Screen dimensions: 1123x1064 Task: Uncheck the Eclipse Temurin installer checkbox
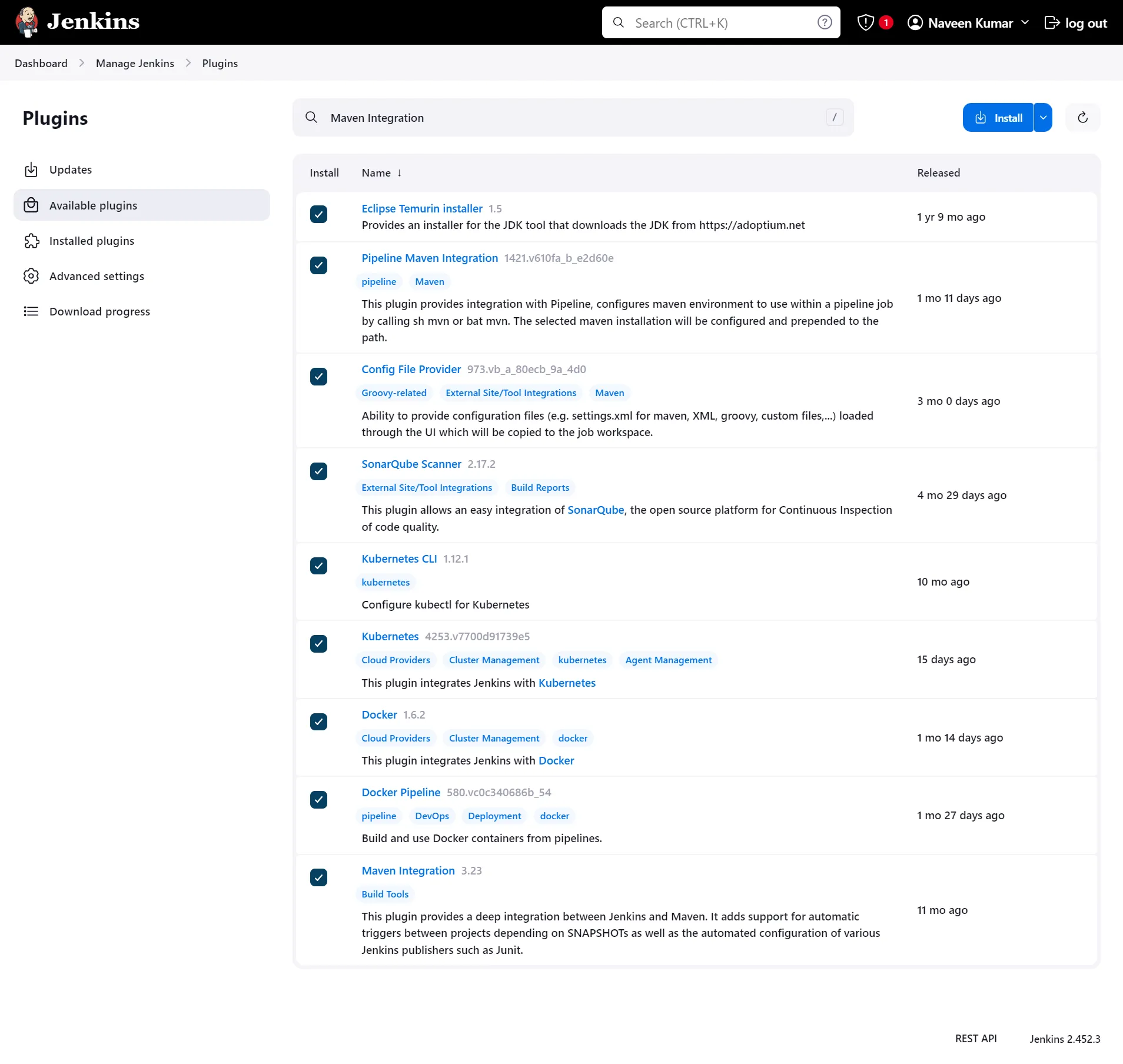[x=318, y=214]
